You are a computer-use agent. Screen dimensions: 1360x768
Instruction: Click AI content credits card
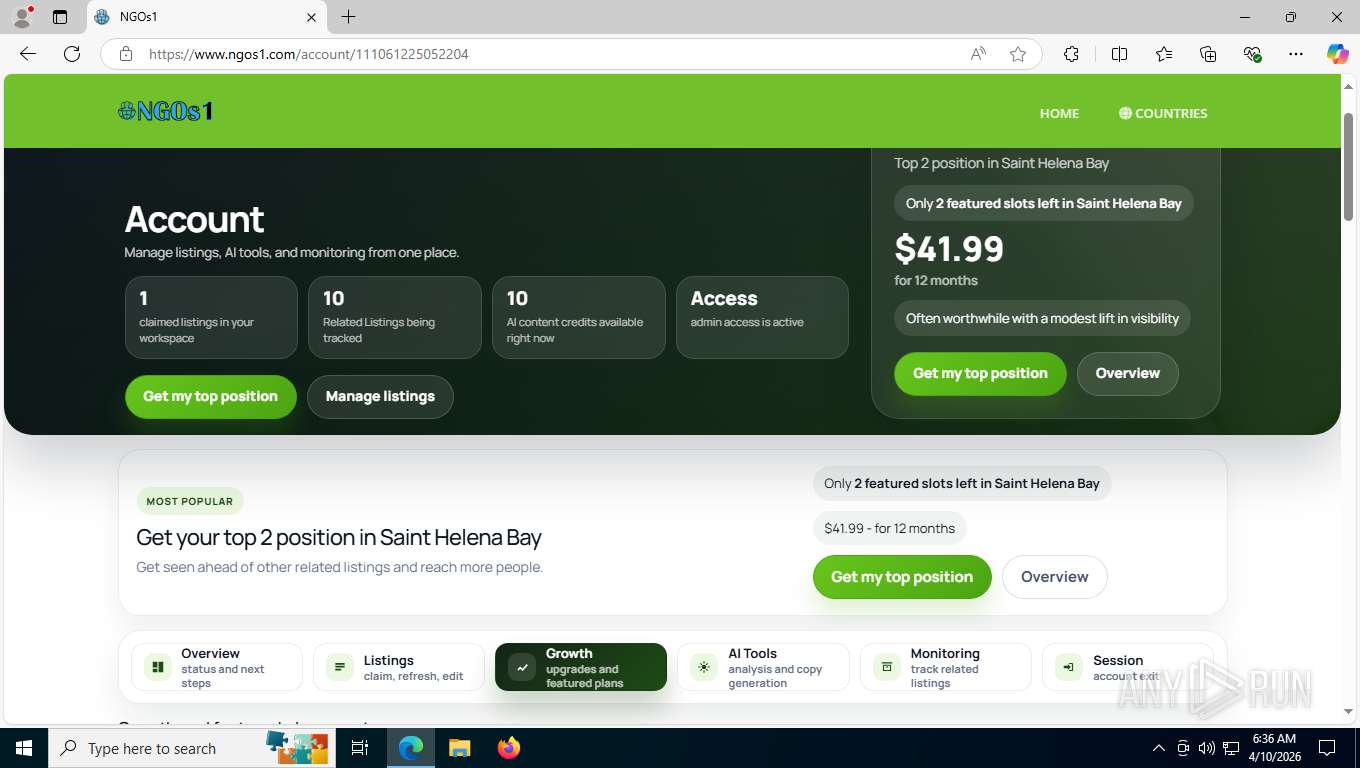[x=579, y=317]
